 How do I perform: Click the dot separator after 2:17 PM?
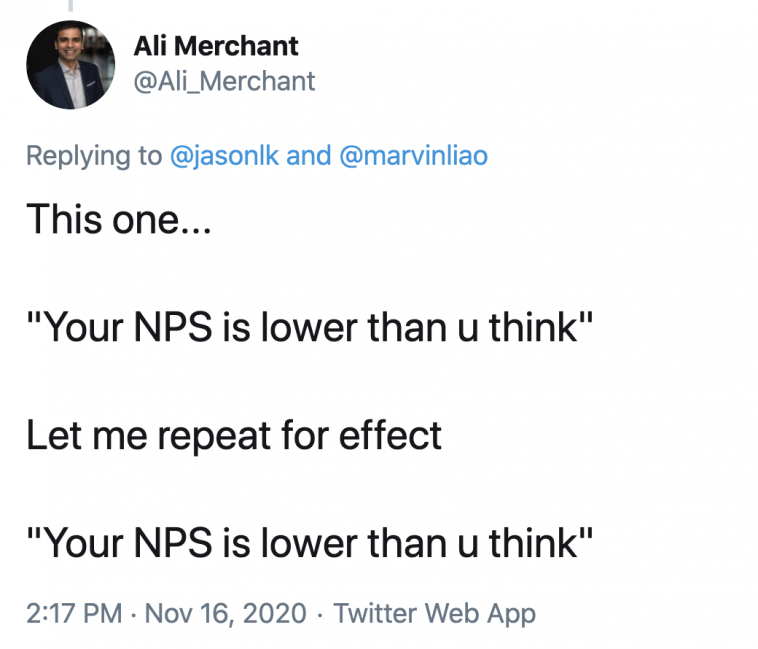click(132, 613)
